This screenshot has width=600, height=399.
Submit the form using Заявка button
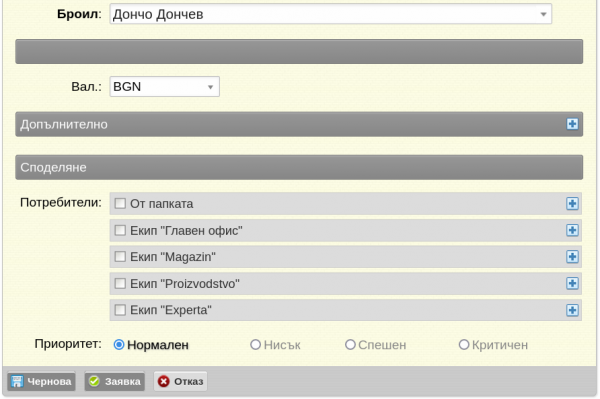coord(114,381)
